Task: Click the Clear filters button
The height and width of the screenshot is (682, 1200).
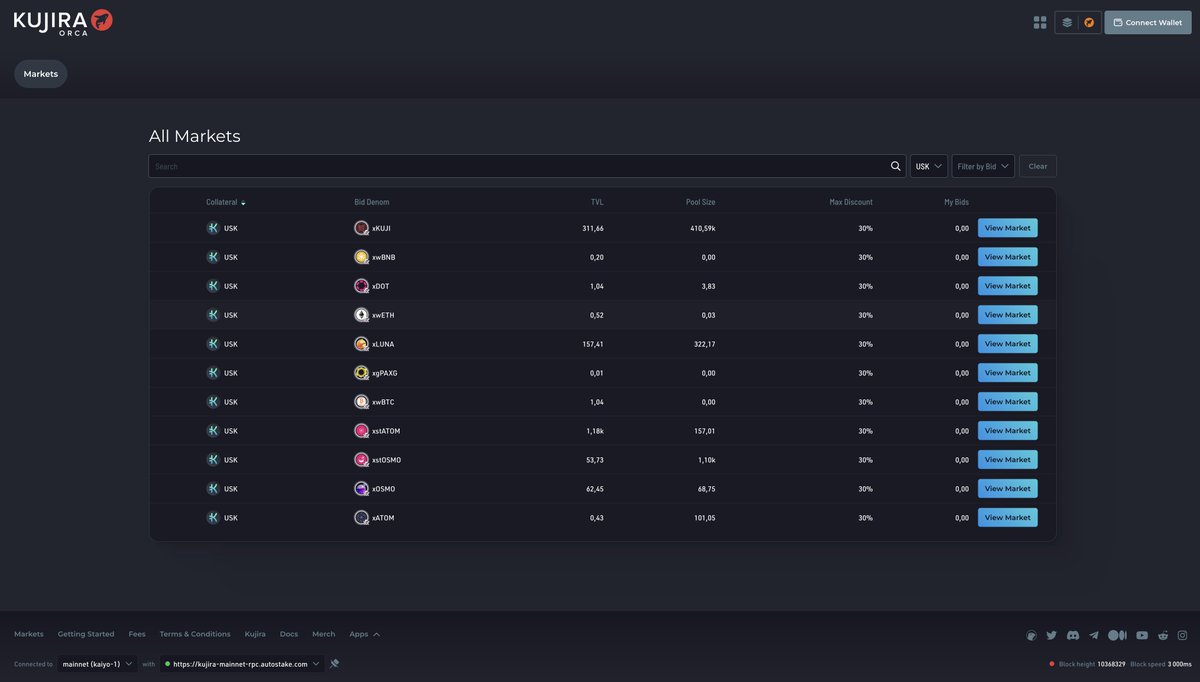Action: coord(1038,166)
